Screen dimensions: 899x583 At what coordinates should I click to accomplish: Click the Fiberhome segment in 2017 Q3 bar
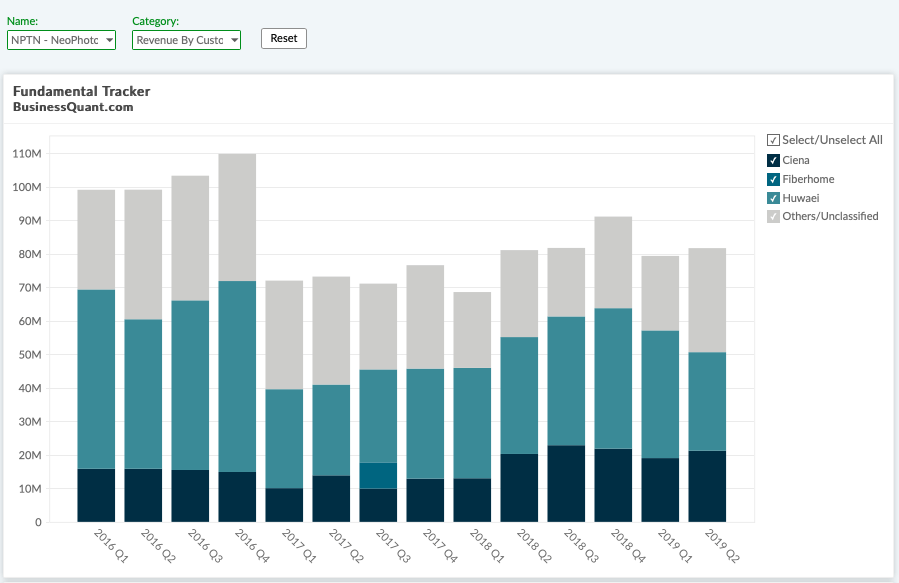click(x=378, y=475)
